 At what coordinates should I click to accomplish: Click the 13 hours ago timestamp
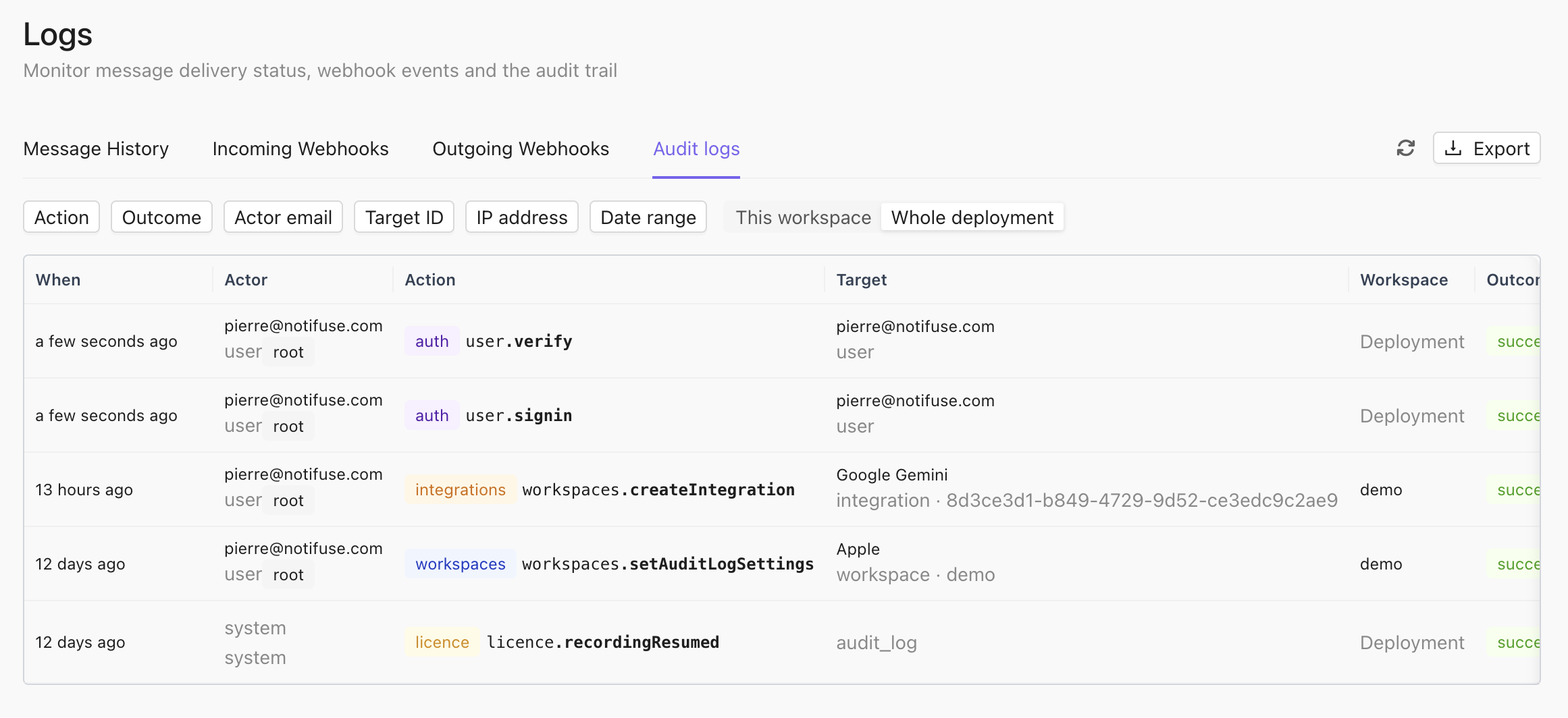[x=84, y=490]
